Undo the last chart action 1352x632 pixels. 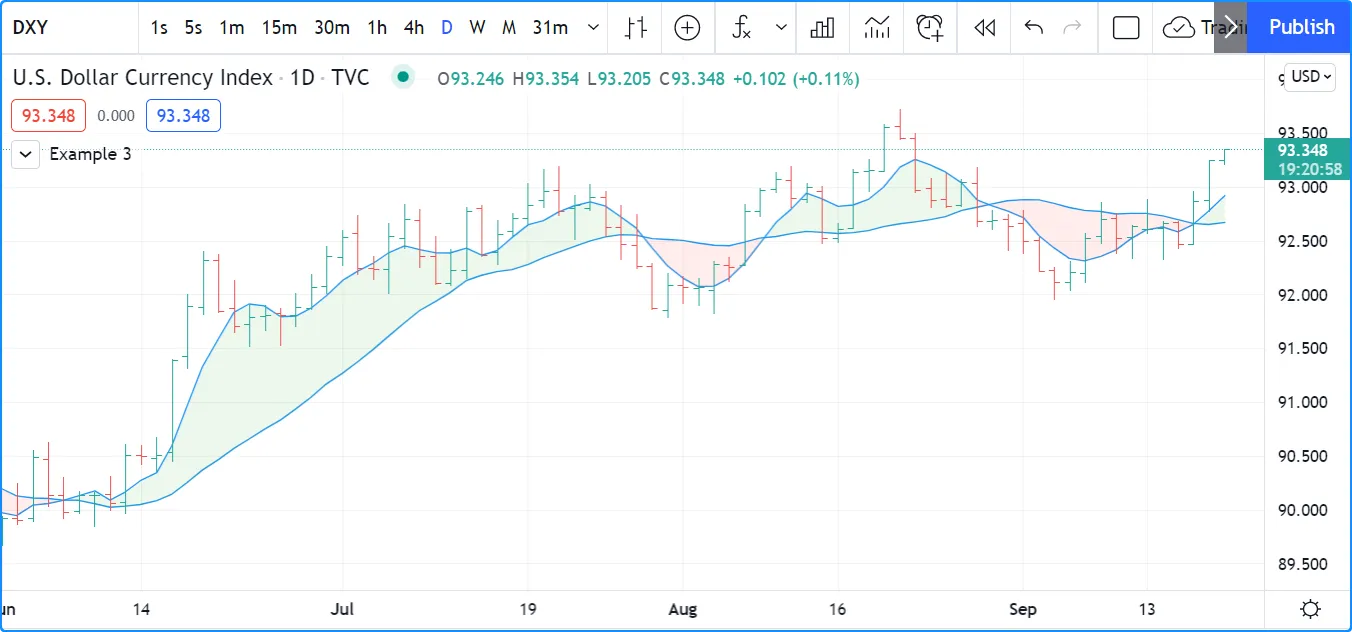point(1034,28)
